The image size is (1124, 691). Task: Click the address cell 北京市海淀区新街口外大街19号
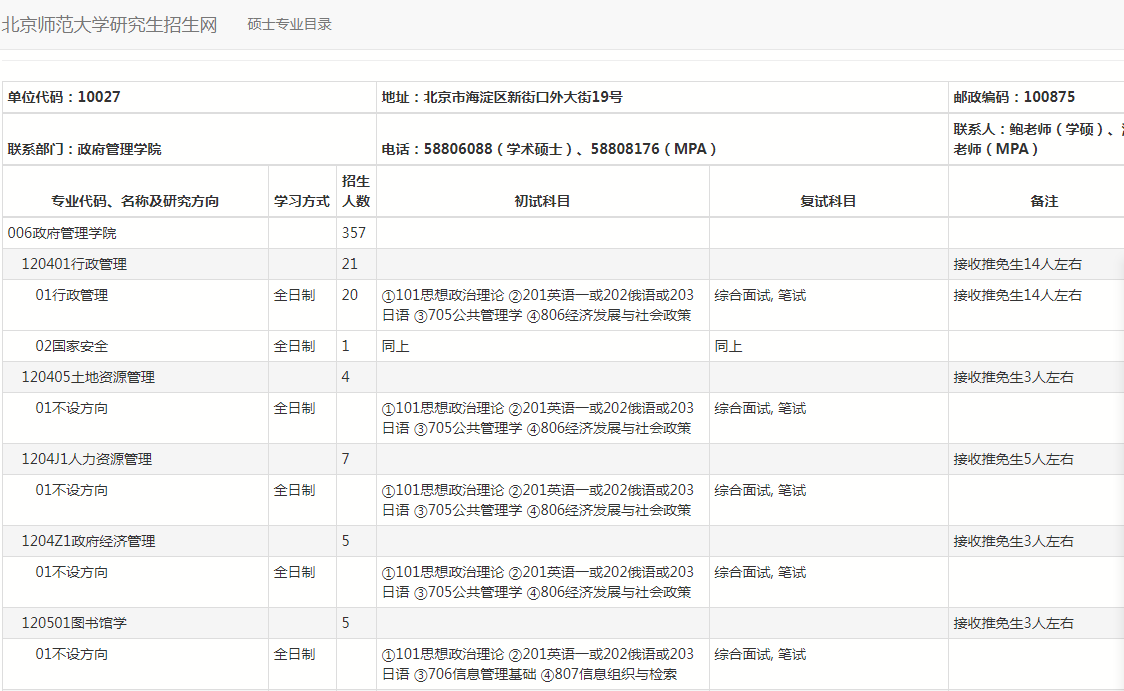pos(502,97)
